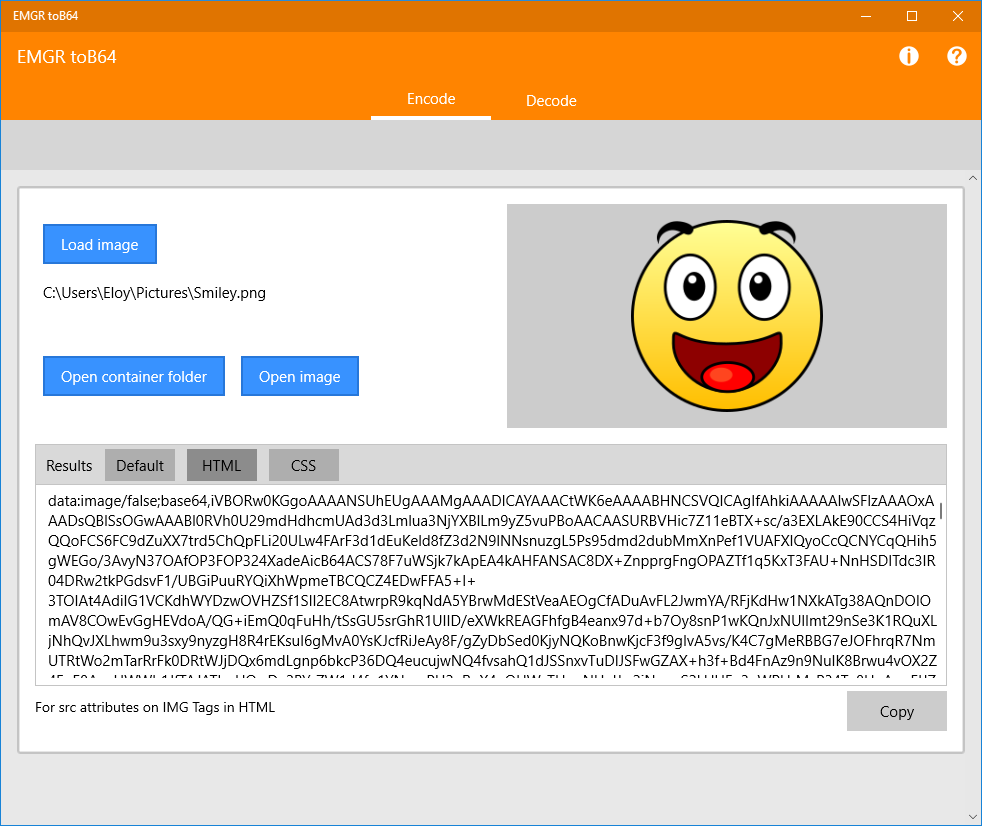982x826 pixels.
Task: Select the CSS results format
Action: click(304, 465)
